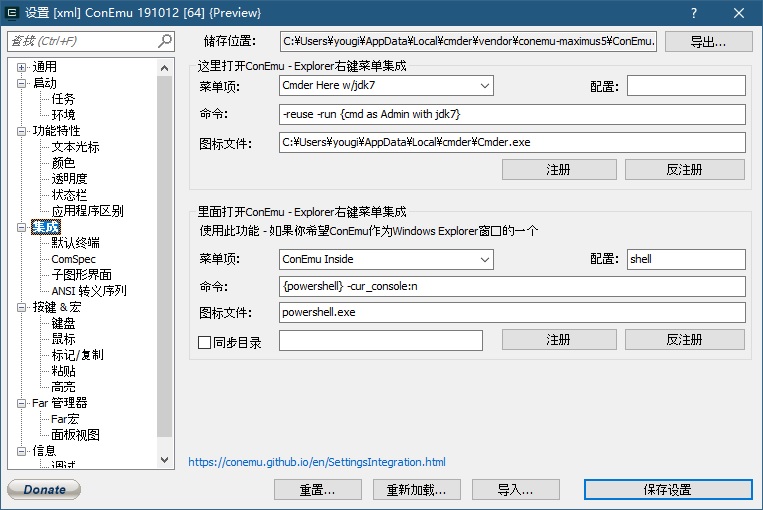
Task: Expand the 通用 tree node
Action: point(21,67)
